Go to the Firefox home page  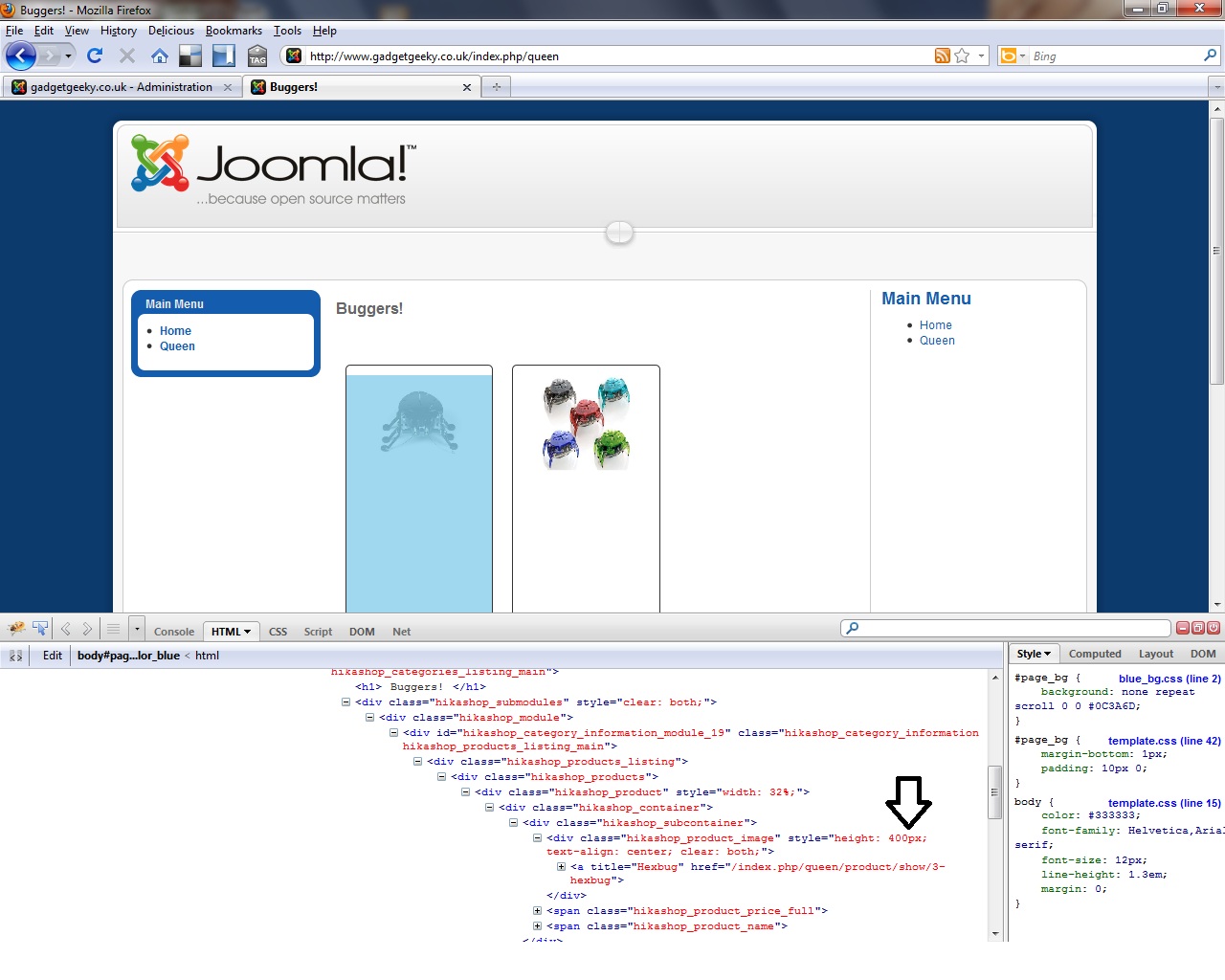click(x=160, y=56)
